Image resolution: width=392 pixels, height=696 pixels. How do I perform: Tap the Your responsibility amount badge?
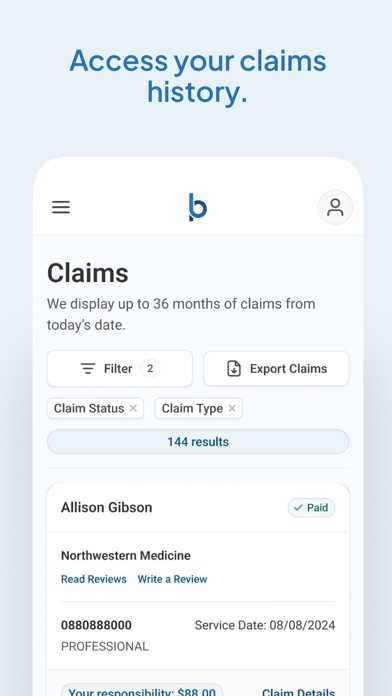[142, 690]
